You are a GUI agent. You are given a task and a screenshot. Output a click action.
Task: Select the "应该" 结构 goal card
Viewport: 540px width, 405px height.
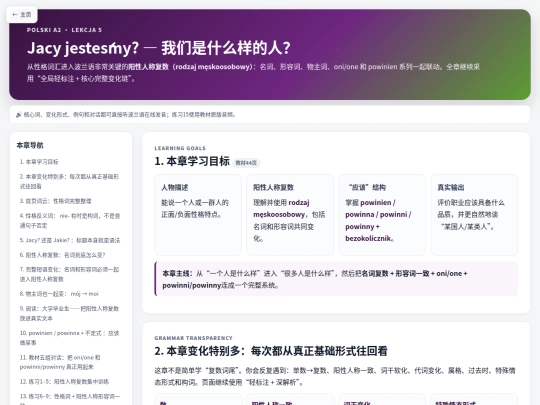click(382, 215)
